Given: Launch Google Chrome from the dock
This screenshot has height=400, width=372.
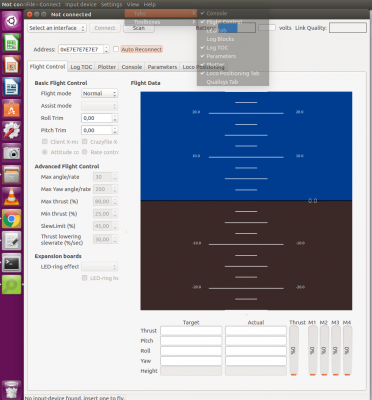Looking at the screenshot, I should tap(12, 219).
